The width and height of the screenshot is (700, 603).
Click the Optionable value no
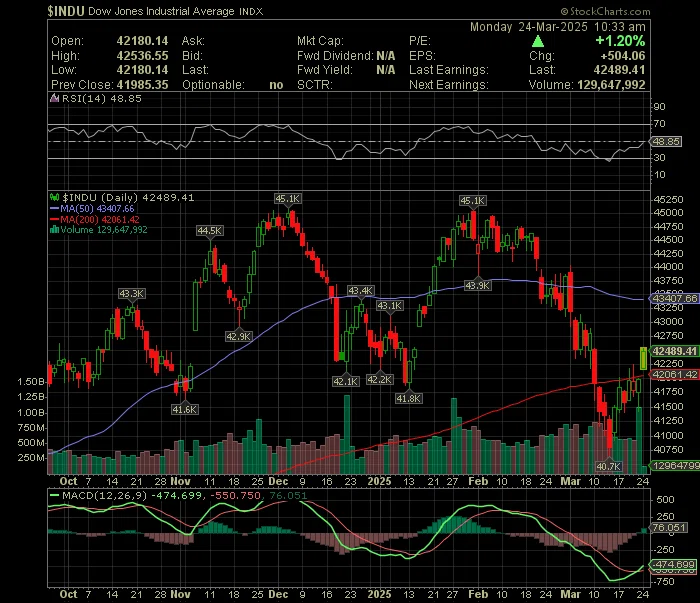point(276,85)
